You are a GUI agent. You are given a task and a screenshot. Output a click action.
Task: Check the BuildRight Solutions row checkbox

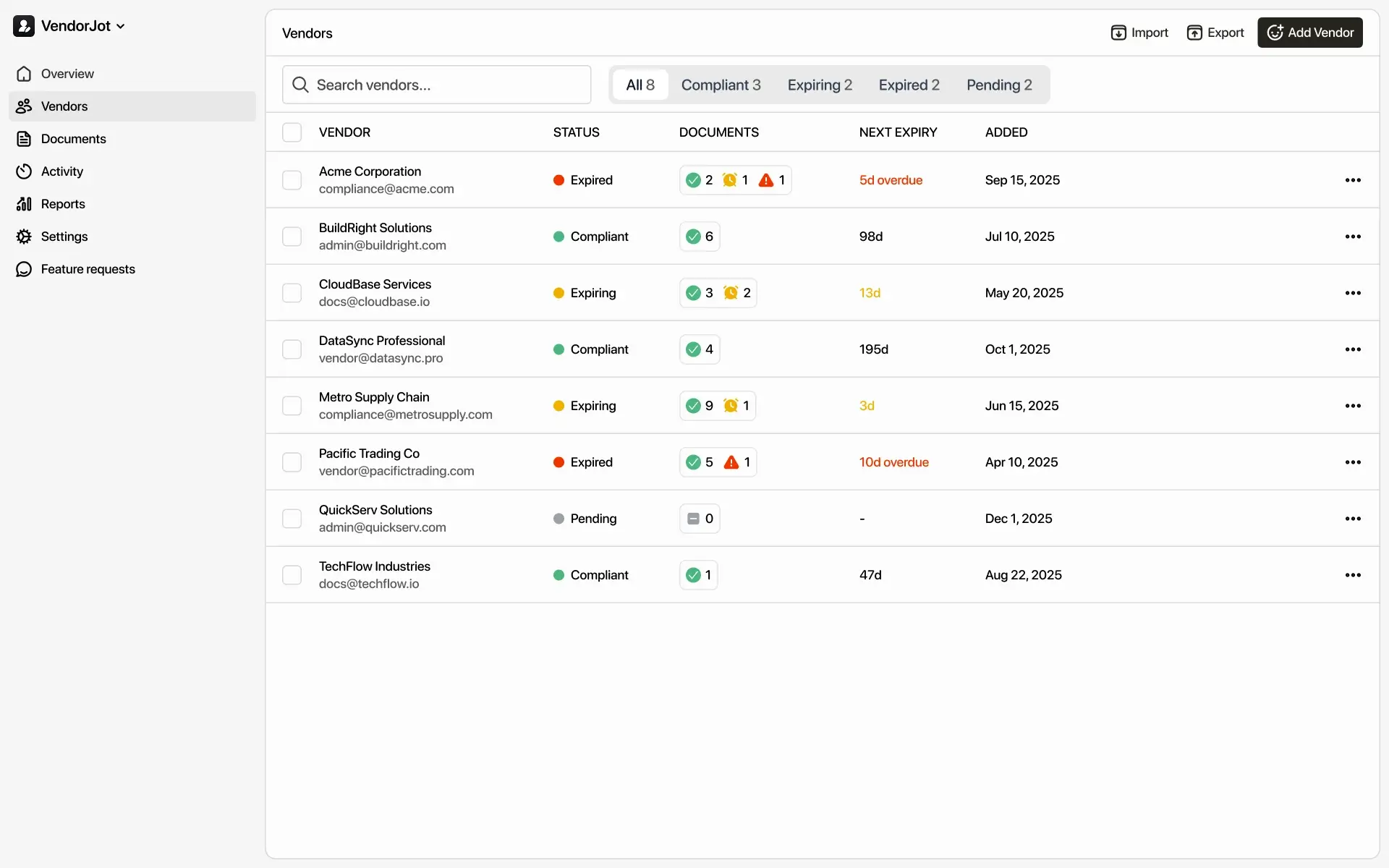(292, 237)
